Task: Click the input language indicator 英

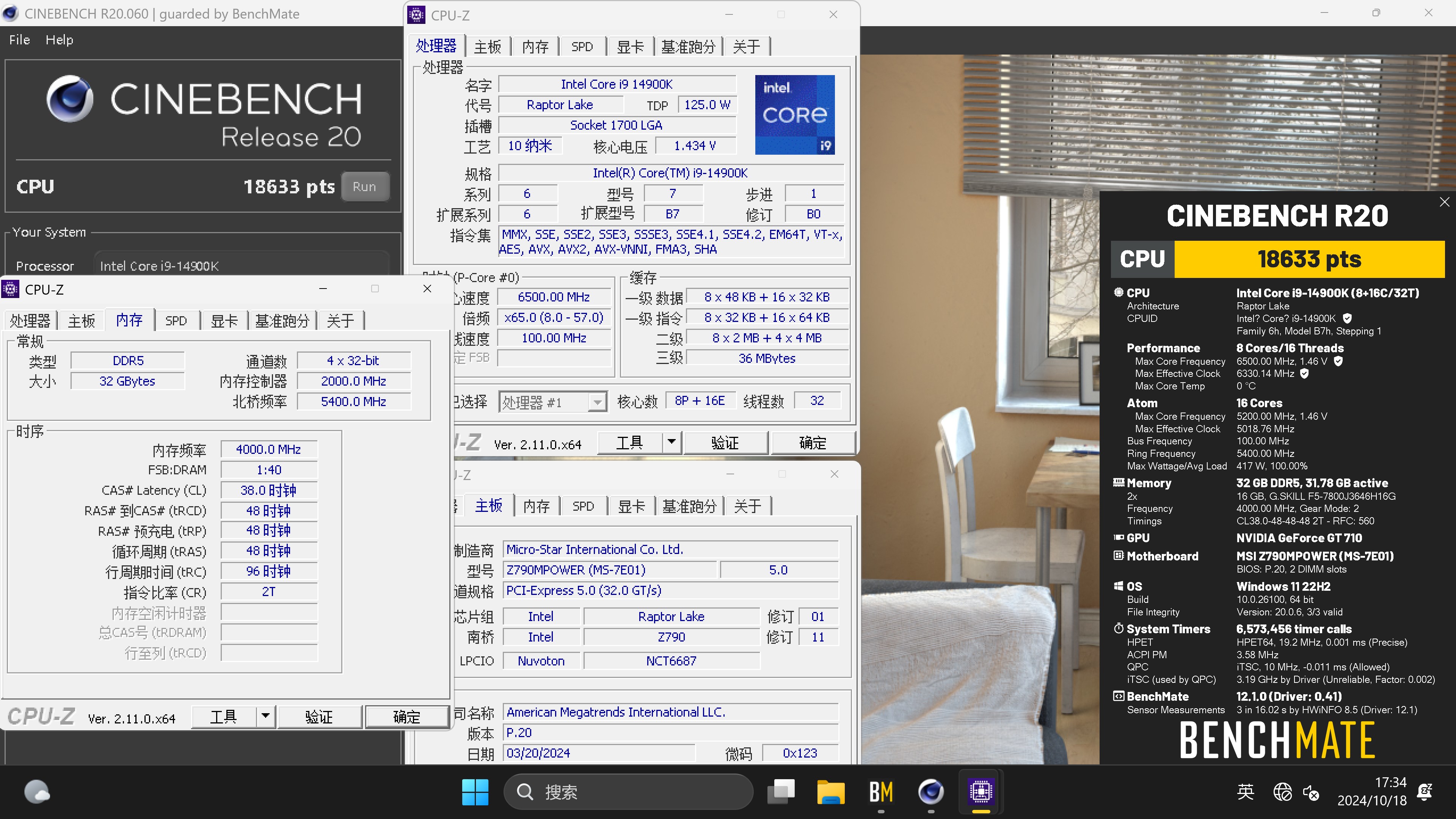Action: (1246, 791)
